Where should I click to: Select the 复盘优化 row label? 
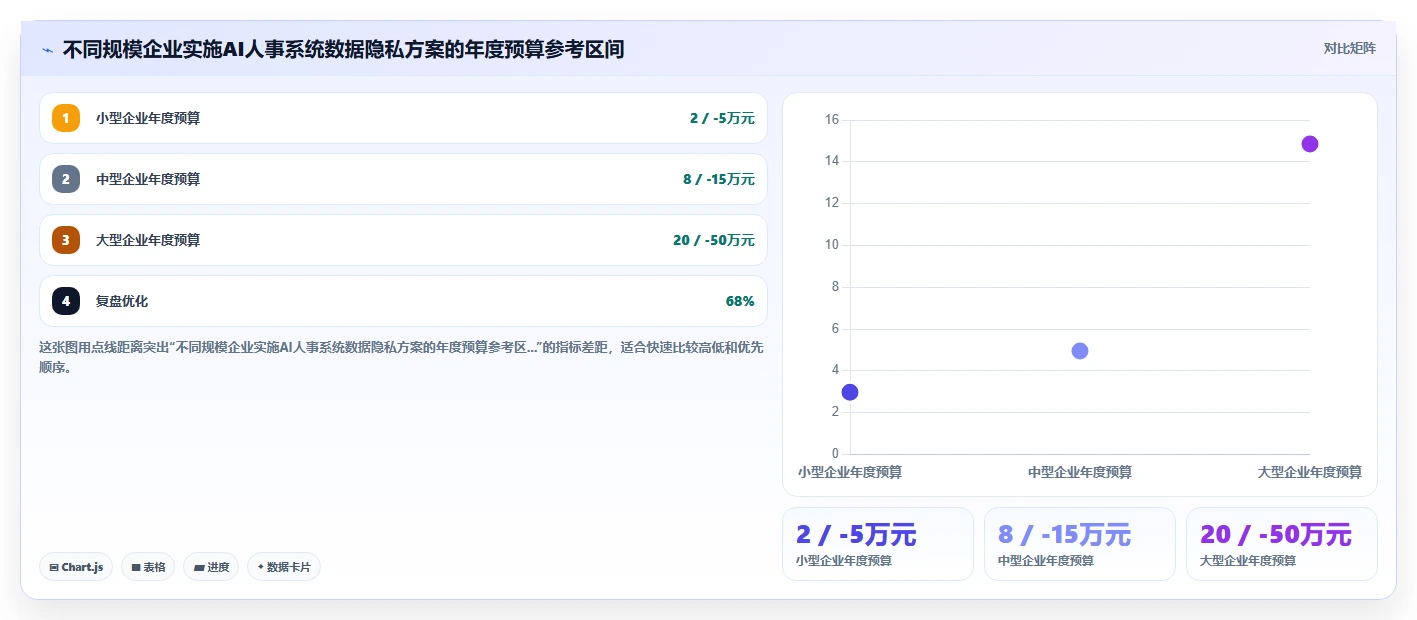[x=122, y=301]
